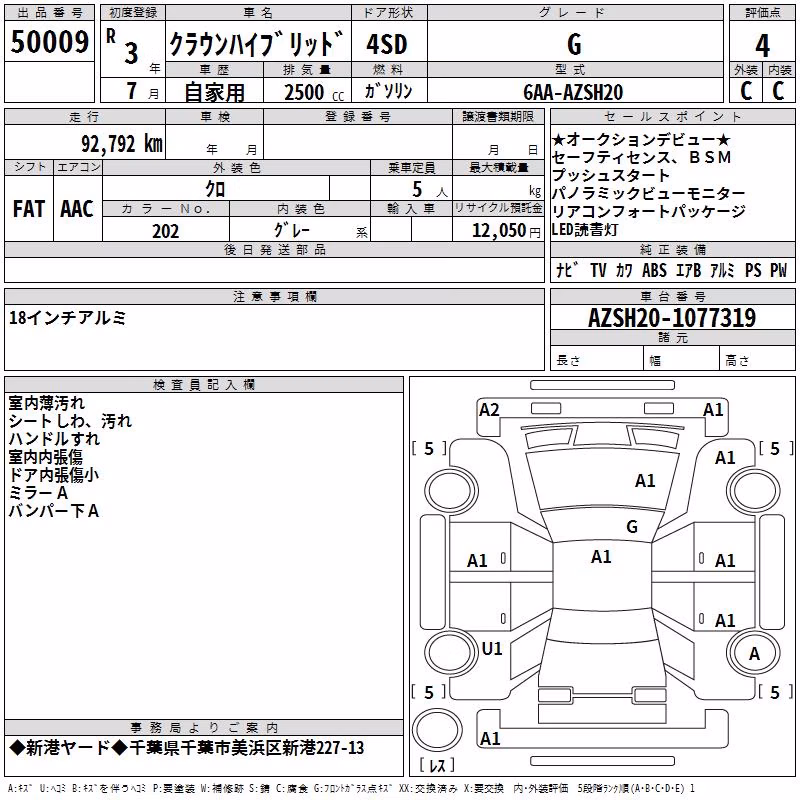
Task: Click inspector note バンパー下A
Action: 54,511
